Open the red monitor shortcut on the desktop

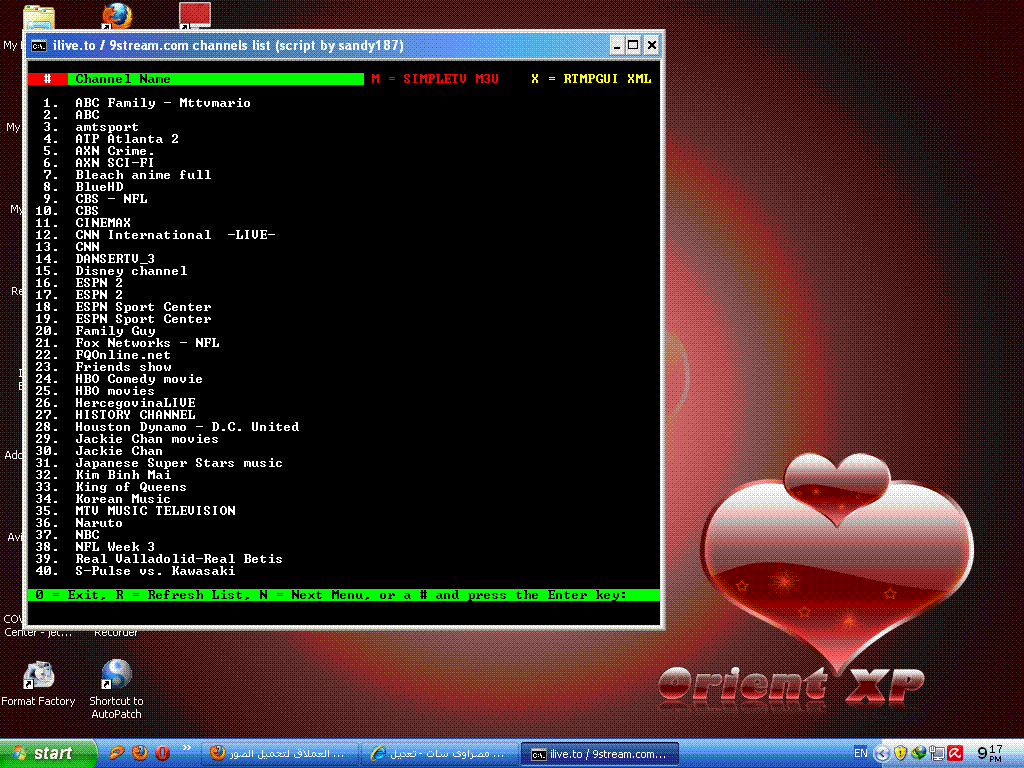195,15
